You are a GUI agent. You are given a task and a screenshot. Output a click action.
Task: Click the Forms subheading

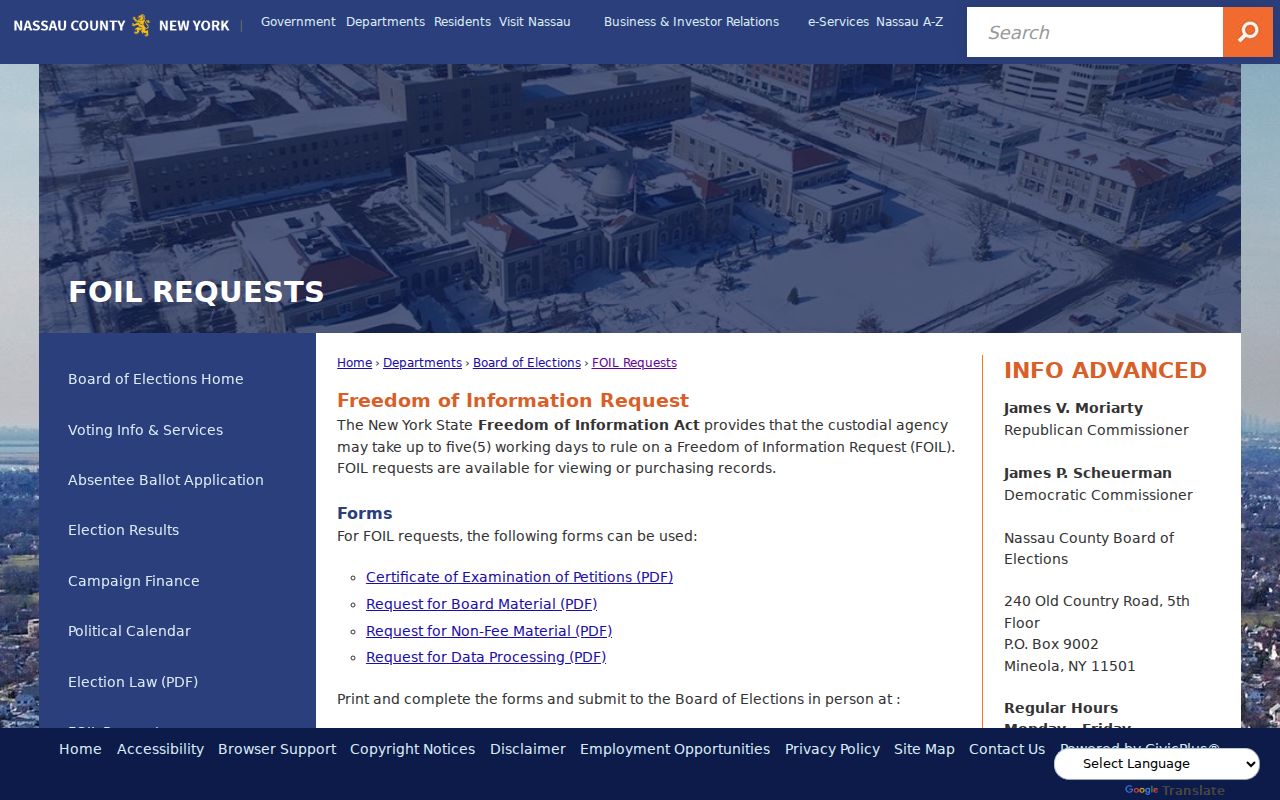tap(365, 513)
